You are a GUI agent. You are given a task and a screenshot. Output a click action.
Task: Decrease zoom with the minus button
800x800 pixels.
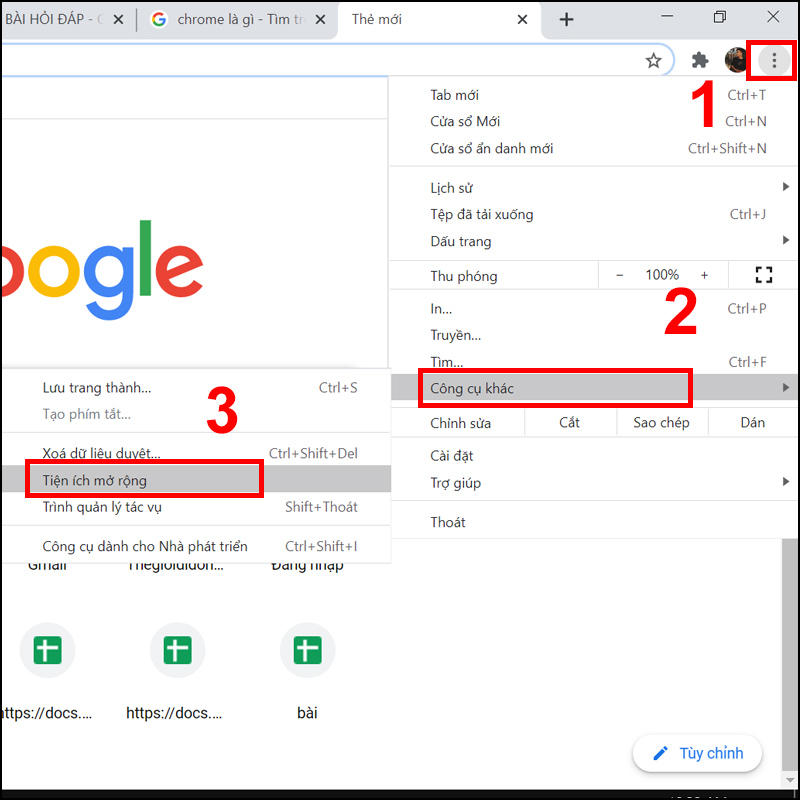(x=619, y=275)
